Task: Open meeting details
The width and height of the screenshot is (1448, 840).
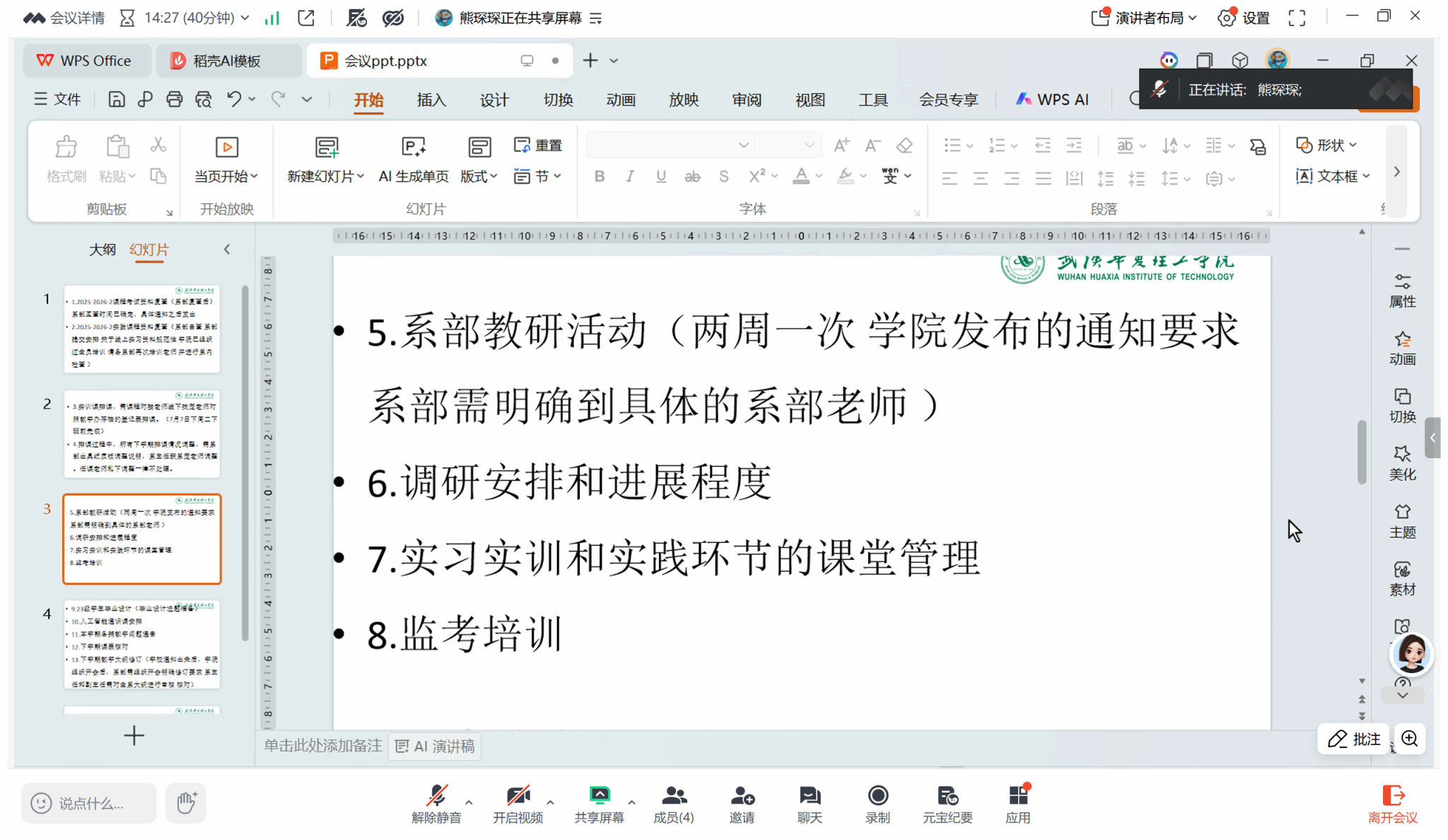Action: pyautogui.click(x=64, y=18)
